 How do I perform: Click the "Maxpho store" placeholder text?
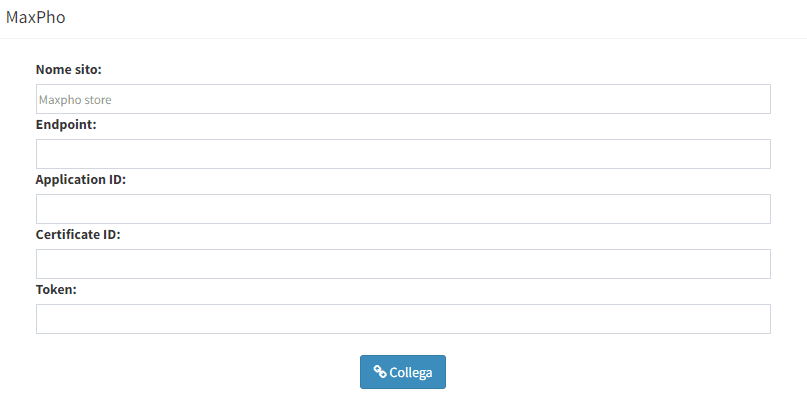click(x=75, y=100)
